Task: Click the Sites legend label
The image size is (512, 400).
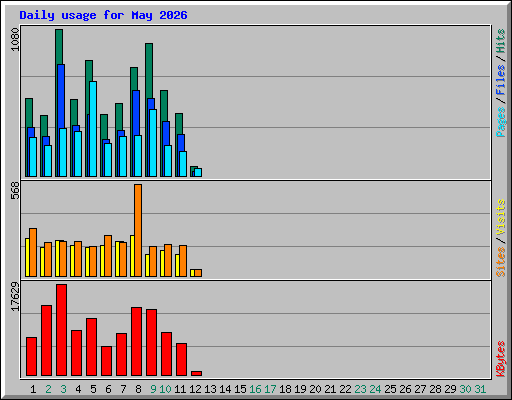Action: pos(500,262)
